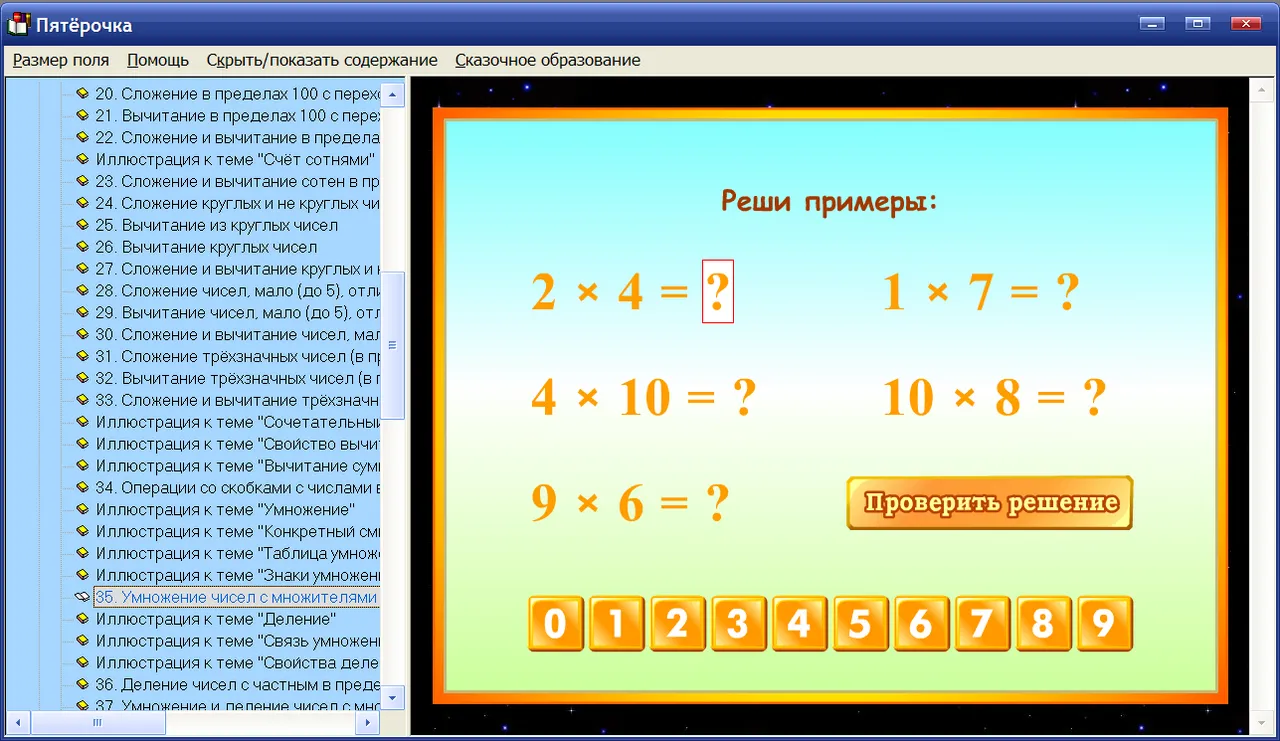Open Иллюстрация к теме "Свойство вычит"
The image size is (1280, 741).
pyautogui.click(x=238, y=444)
